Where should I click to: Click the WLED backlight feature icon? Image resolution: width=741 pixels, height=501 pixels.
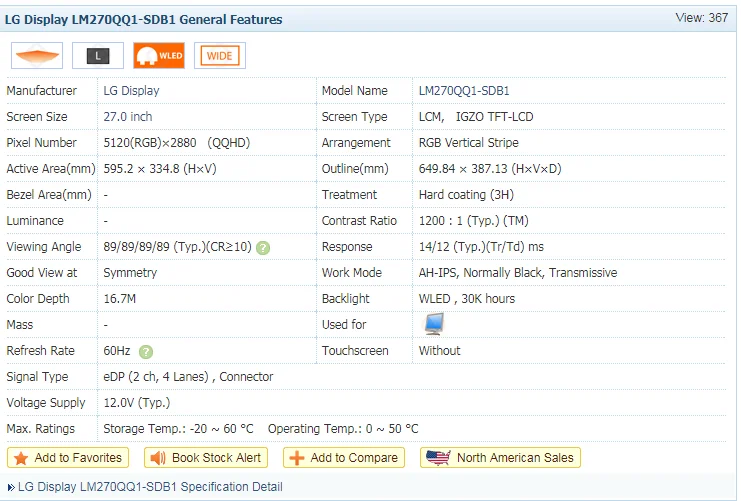click(159, 56)
